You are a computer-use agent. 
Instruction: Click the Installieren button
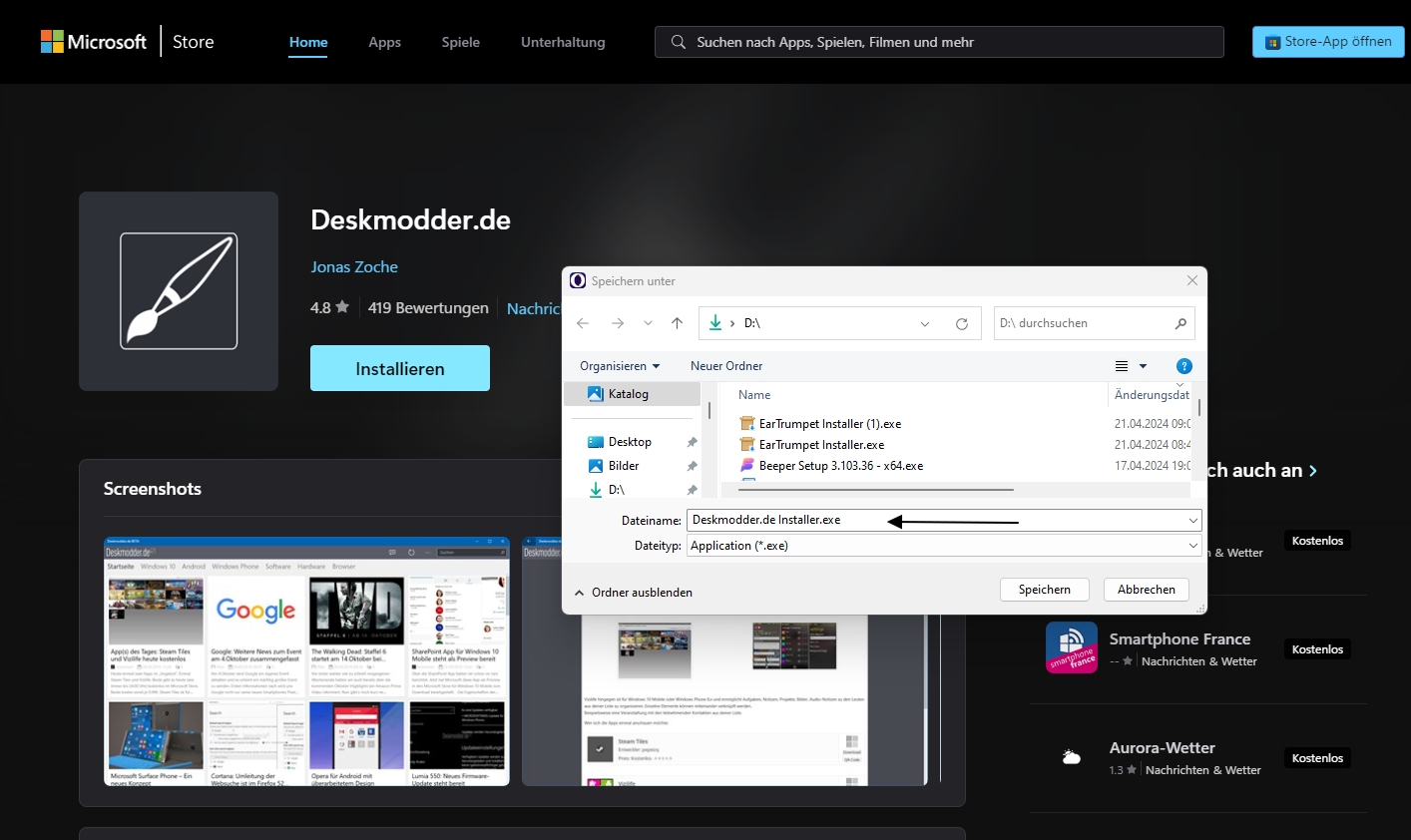[400, 368]
